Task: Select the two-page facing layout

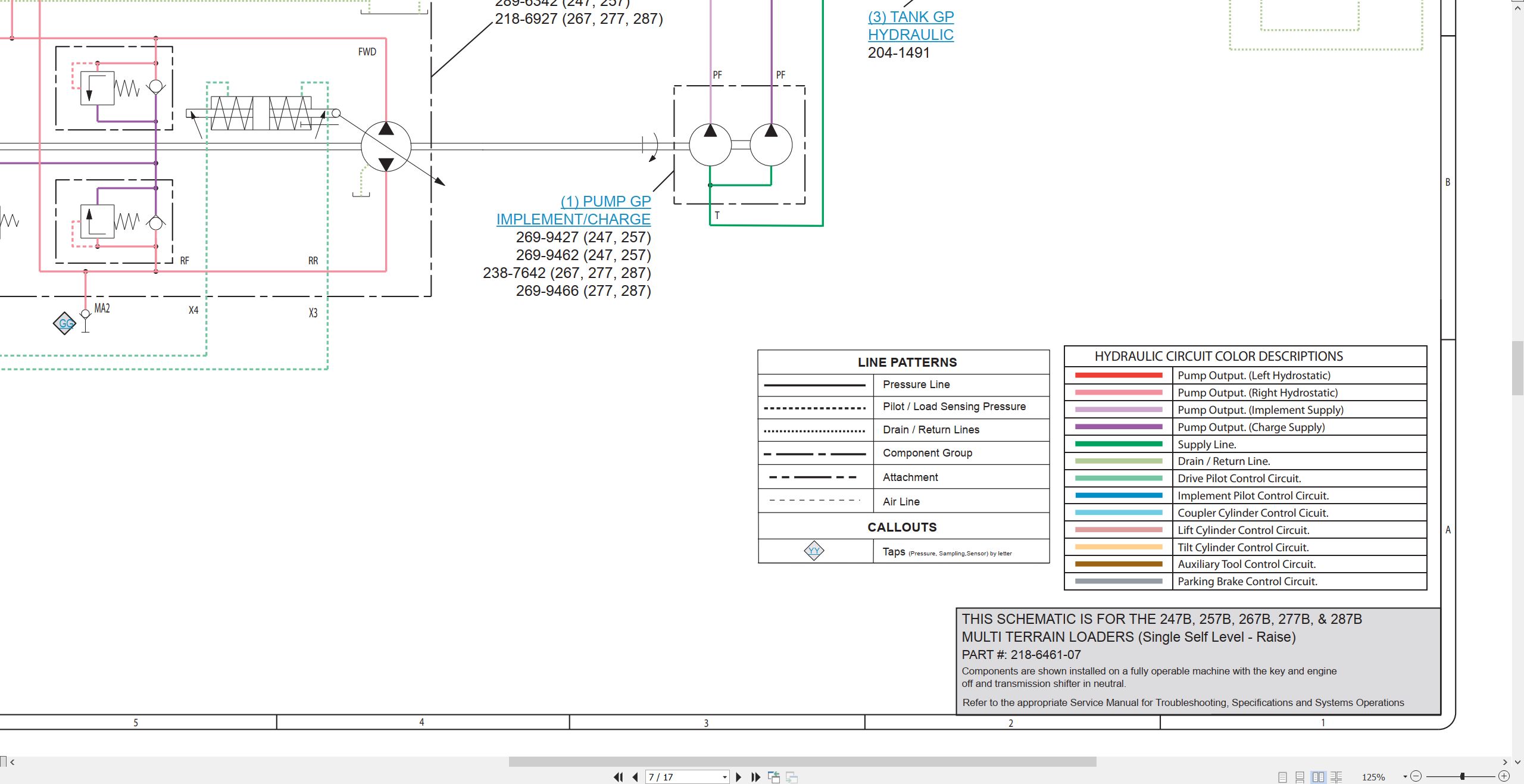Action: point(1319,777)
